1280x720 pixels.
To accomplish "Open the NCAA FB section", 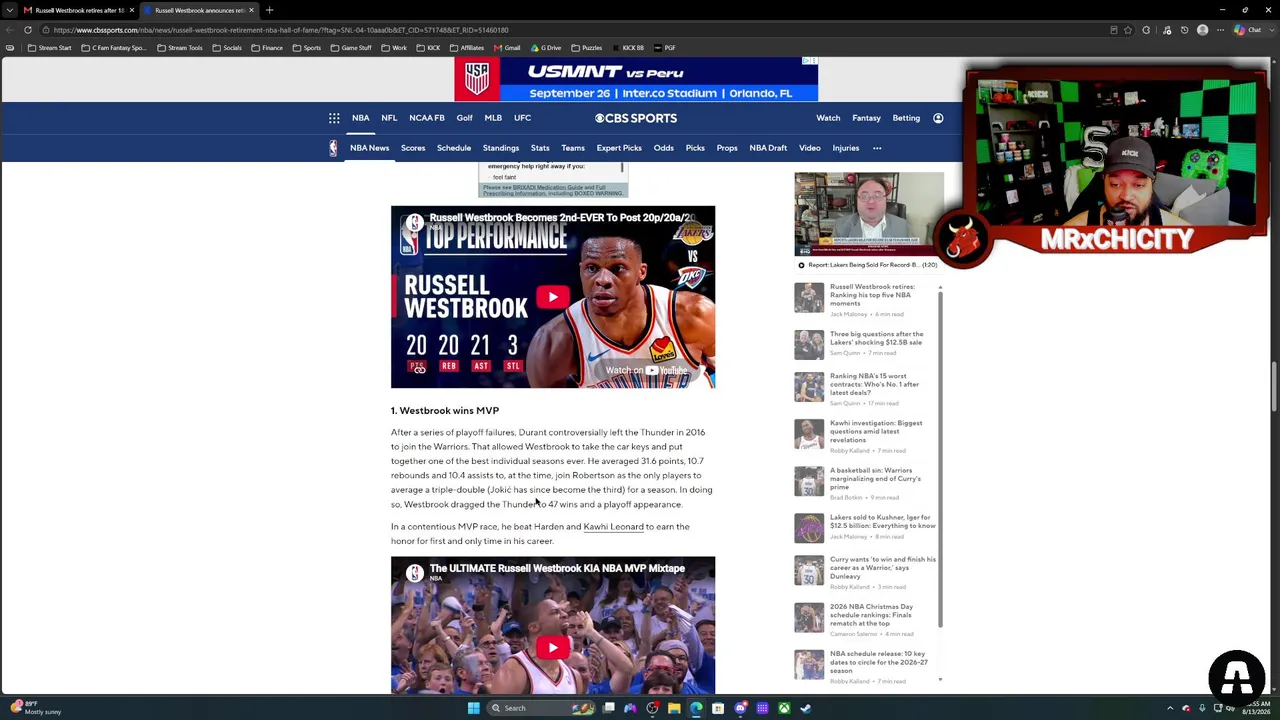I will (x=426, y=118).
